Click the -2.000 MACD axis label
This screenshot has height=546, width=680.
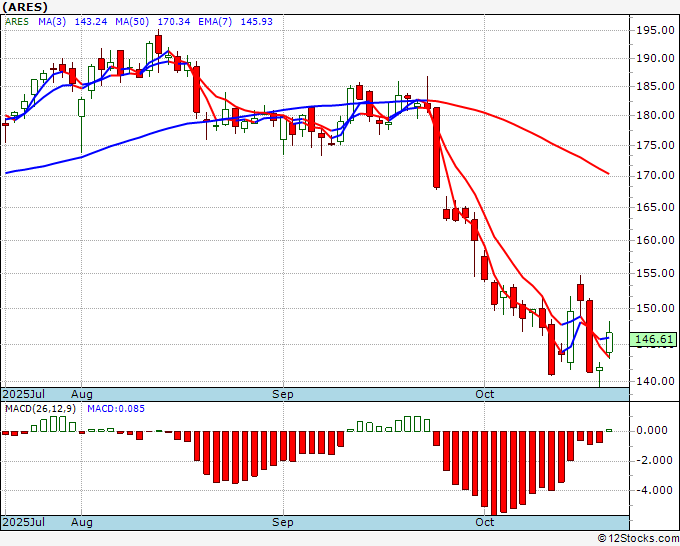(655, 460)
